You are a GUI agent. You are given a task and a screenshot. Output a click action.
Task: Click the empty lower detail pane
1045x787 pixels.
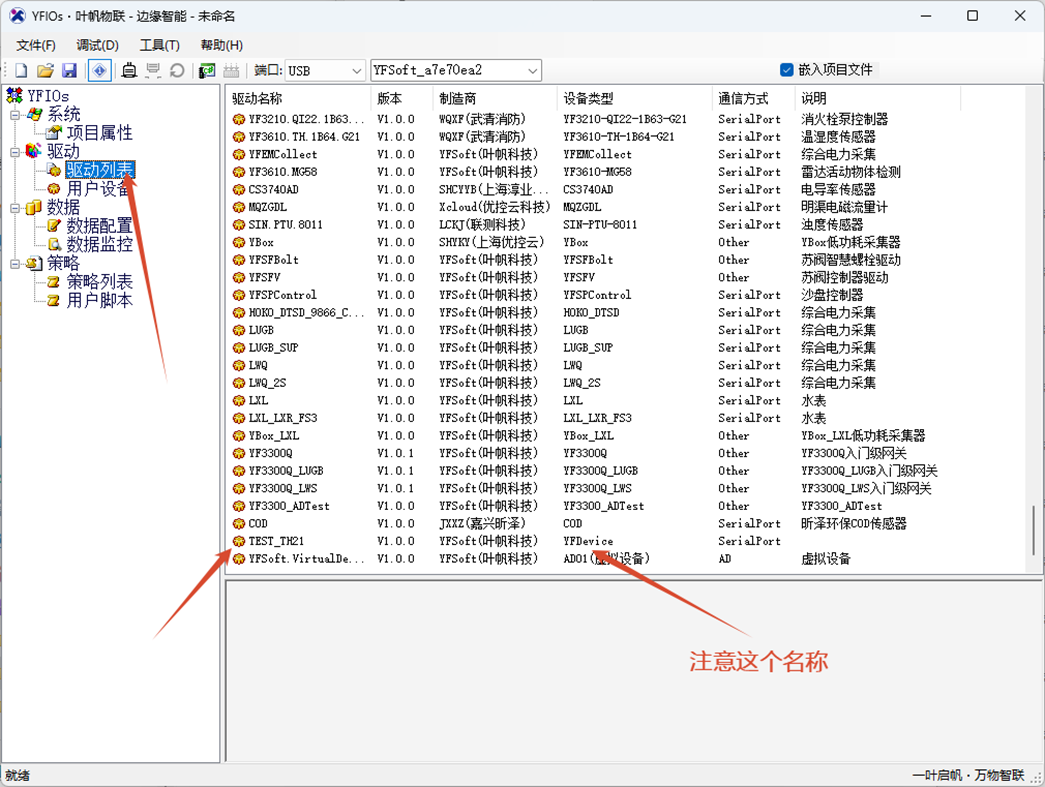tap(633, 670)
